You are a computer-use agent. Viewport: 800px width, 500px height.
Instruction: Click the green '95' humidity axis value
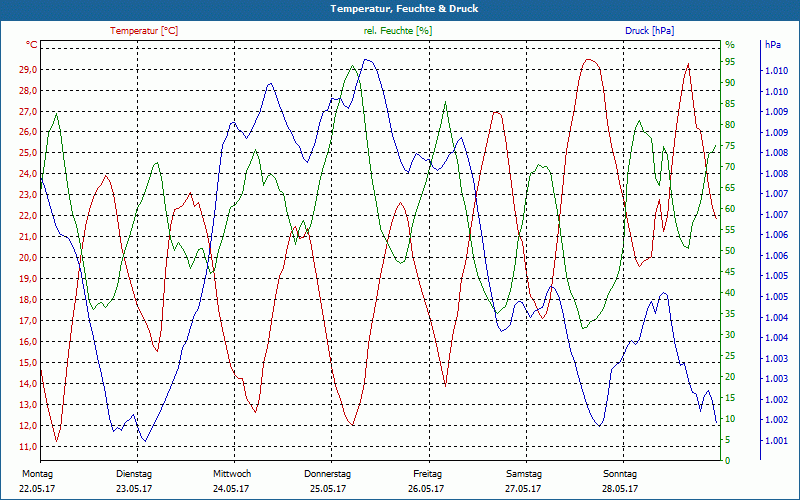(730, 62)
